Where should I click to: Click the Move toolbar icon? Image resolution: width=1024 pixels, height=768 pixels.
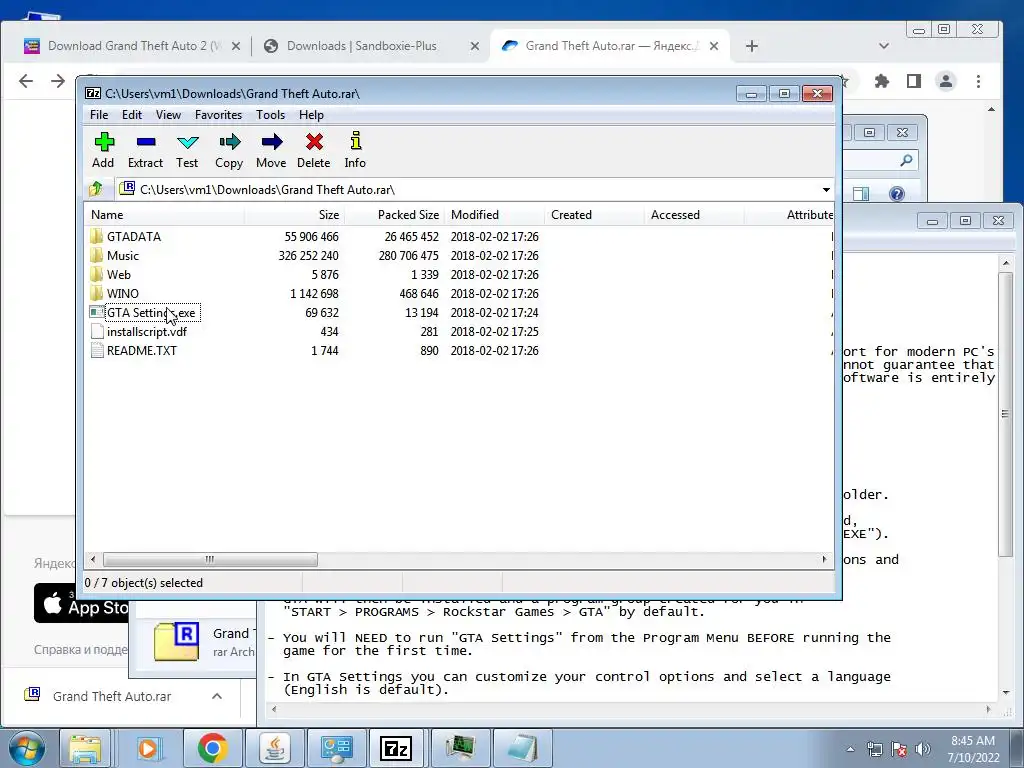(271, 150)
